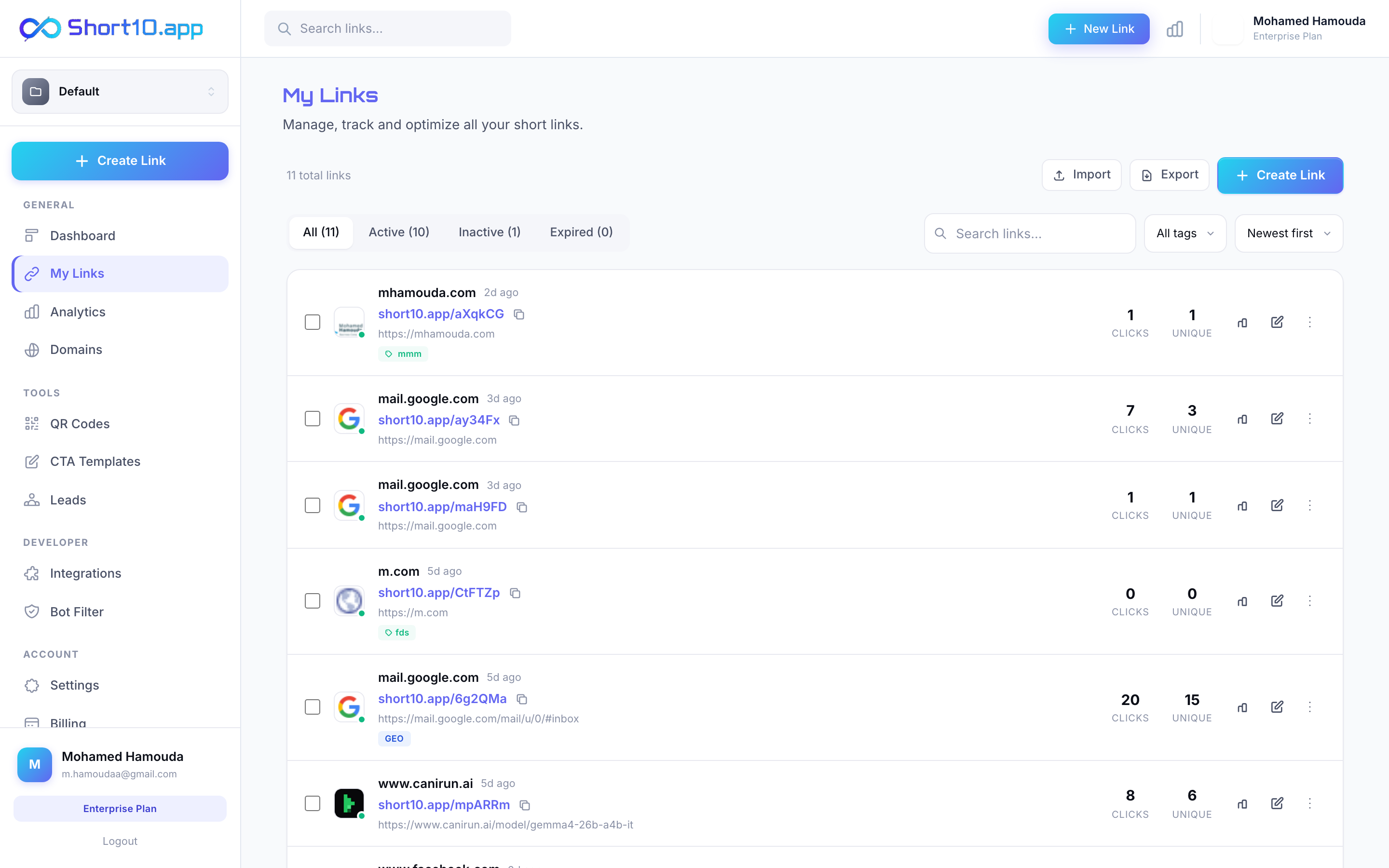Viewport: 1389px width, 868px height.
Task: Copy the short10.app/mpARRm short link
Action: [525, 805]
